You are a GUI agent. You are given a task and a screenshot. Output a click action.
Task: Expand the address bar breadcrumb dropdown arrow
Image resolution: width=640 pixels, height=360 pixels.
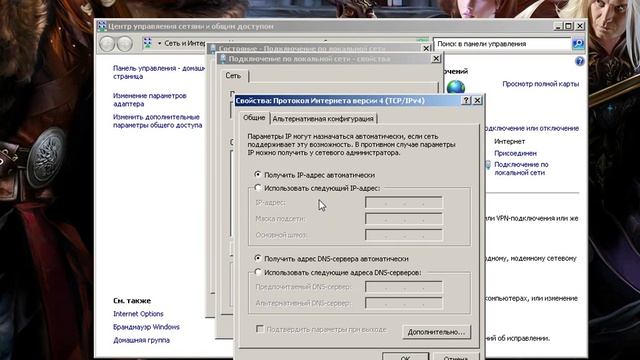pos(160,43)
